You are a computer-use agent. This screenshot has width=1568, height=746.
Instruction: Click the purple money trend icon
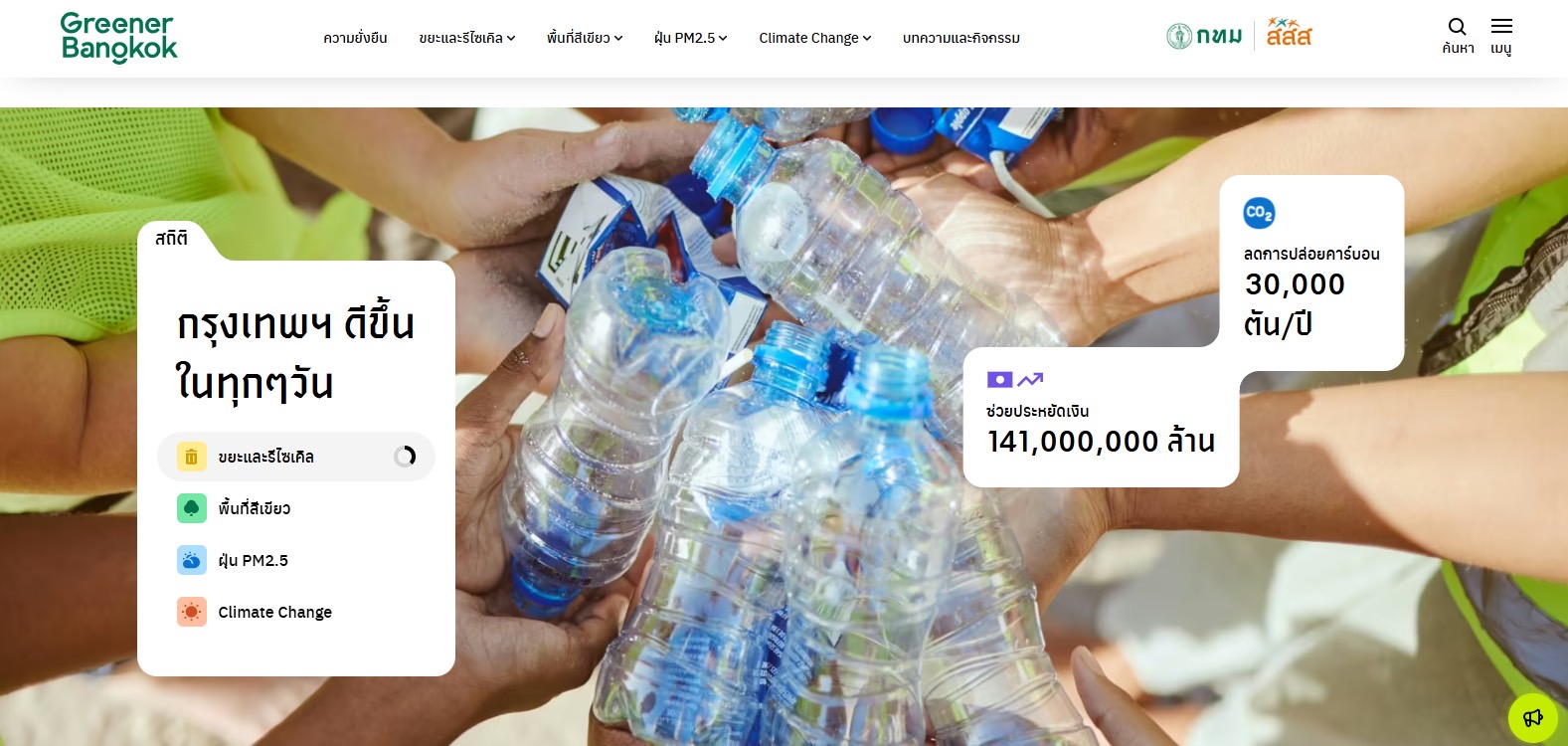(1014, 379)
